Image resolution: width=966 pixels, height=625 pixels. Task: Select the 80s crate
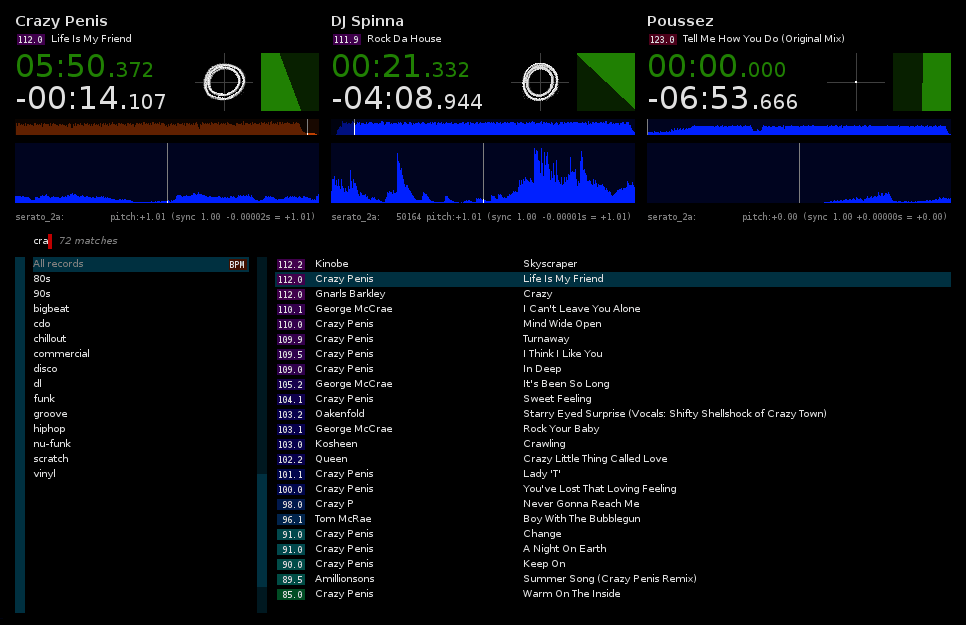click(x=140, y=279)
